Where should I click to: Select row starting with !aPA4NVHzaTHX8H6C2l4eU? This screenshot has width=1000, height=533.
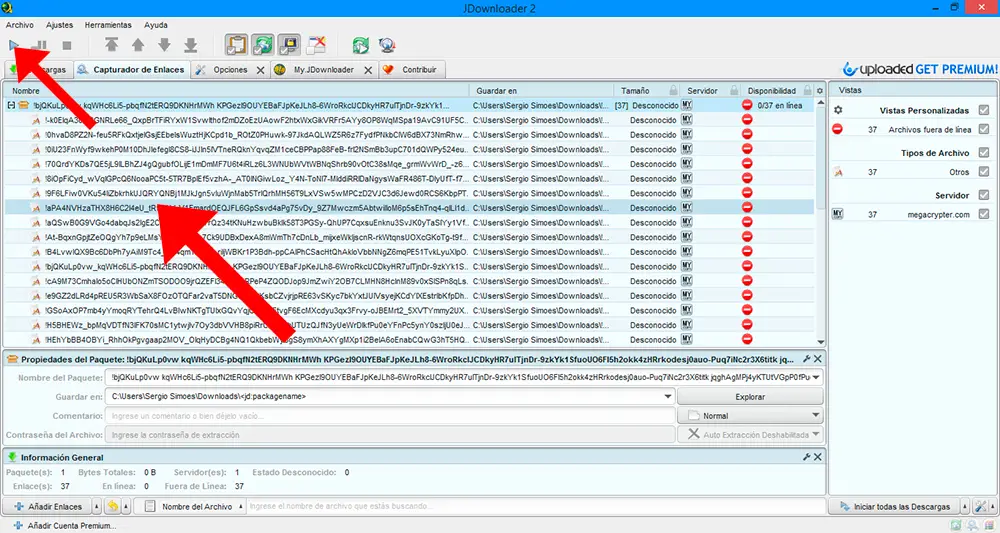pyautogui.click(x=409, y=208)
